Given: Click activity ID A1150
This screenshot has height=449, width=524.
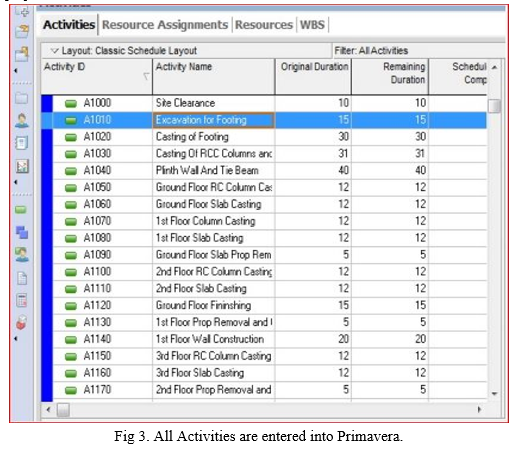Looking at the screenshot, I should point(97,356).
